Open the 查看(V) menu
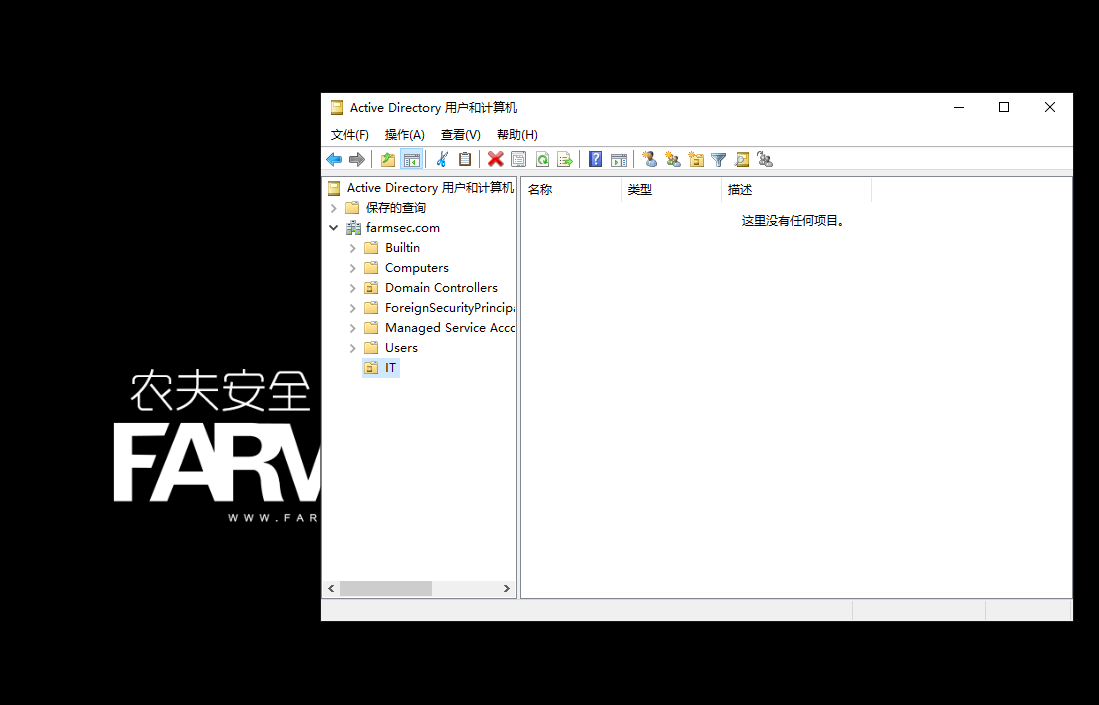The height and width of the screenshot is (705, 1099). coord(460,134)
